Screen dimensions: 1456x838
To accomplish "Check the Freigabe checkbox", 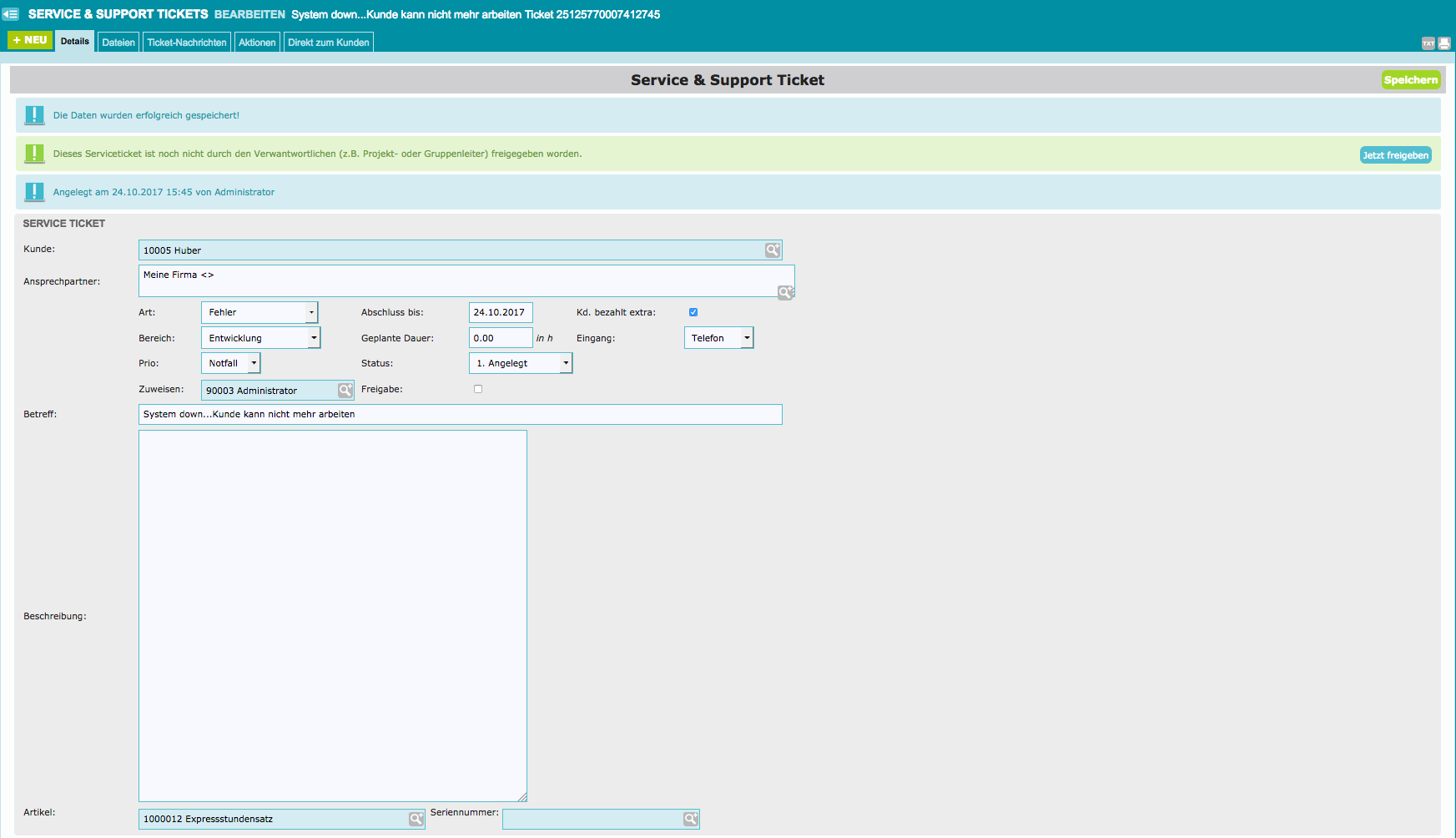I will (x=478, y=389).
